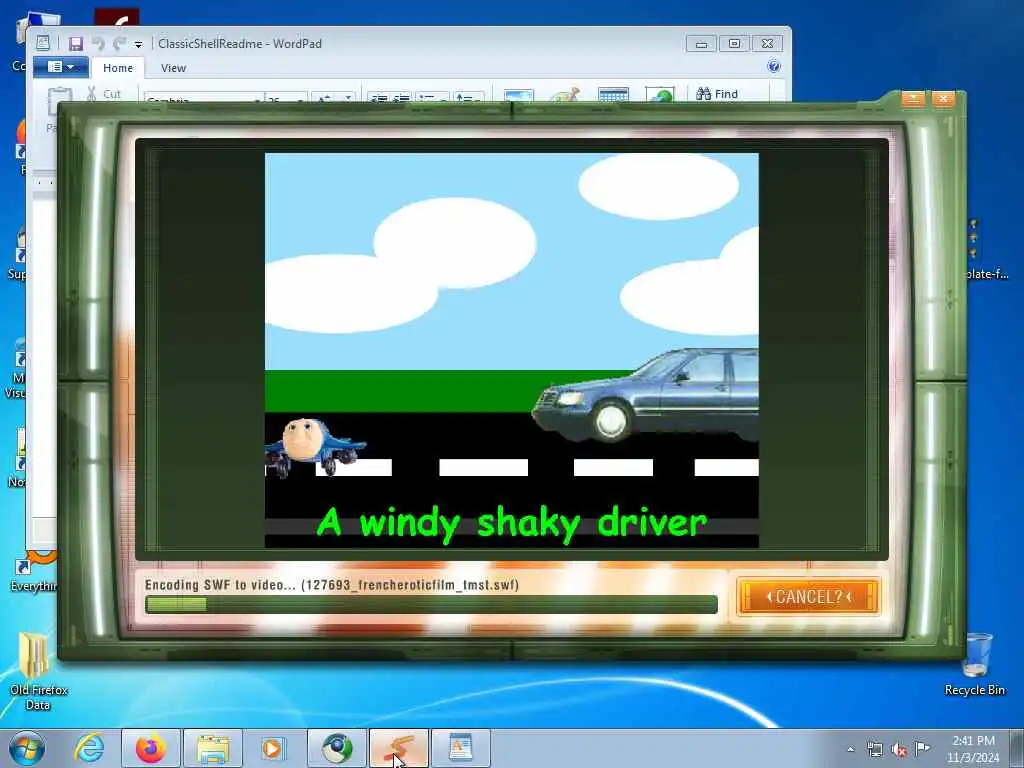Image resolution: width=1024 pixels, height=768 pixels.
Task: Open Firefox from the taskbar
Action: pos(150,748)
